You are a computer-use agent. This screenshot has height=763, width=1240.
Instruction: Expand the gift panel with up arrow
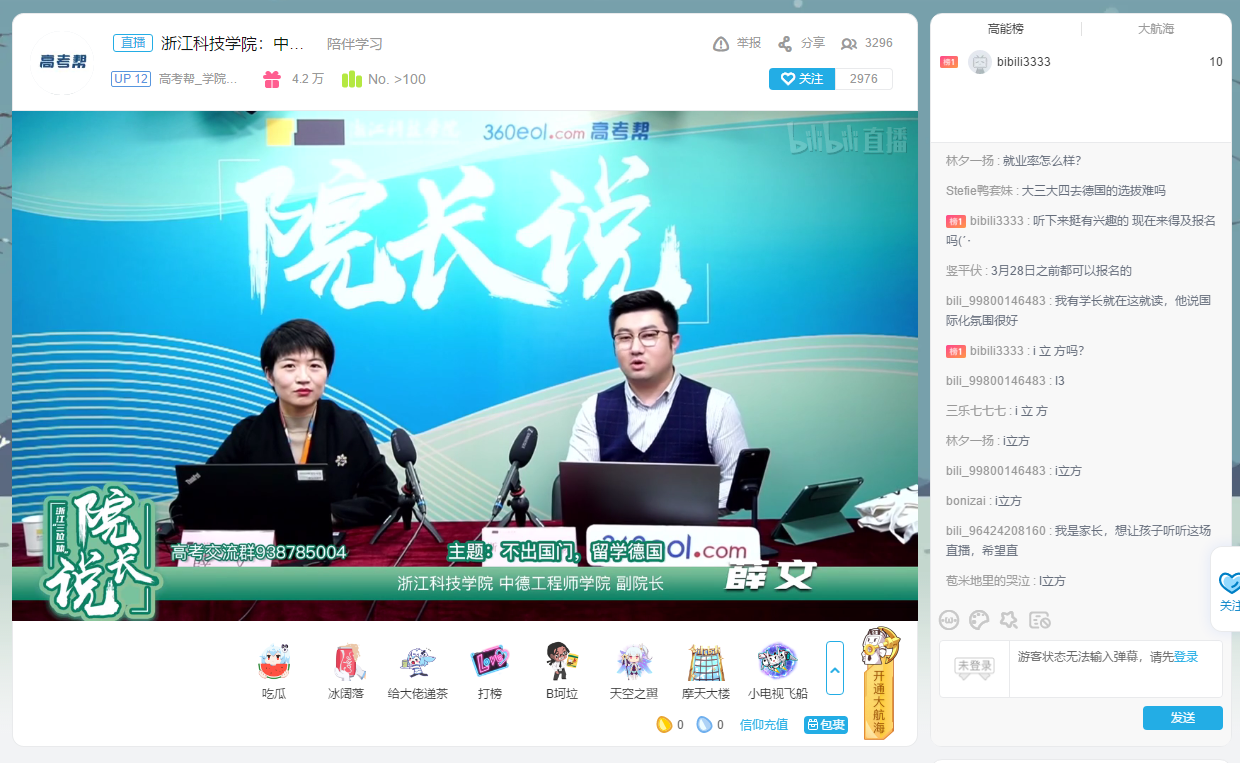click(834, 668)
